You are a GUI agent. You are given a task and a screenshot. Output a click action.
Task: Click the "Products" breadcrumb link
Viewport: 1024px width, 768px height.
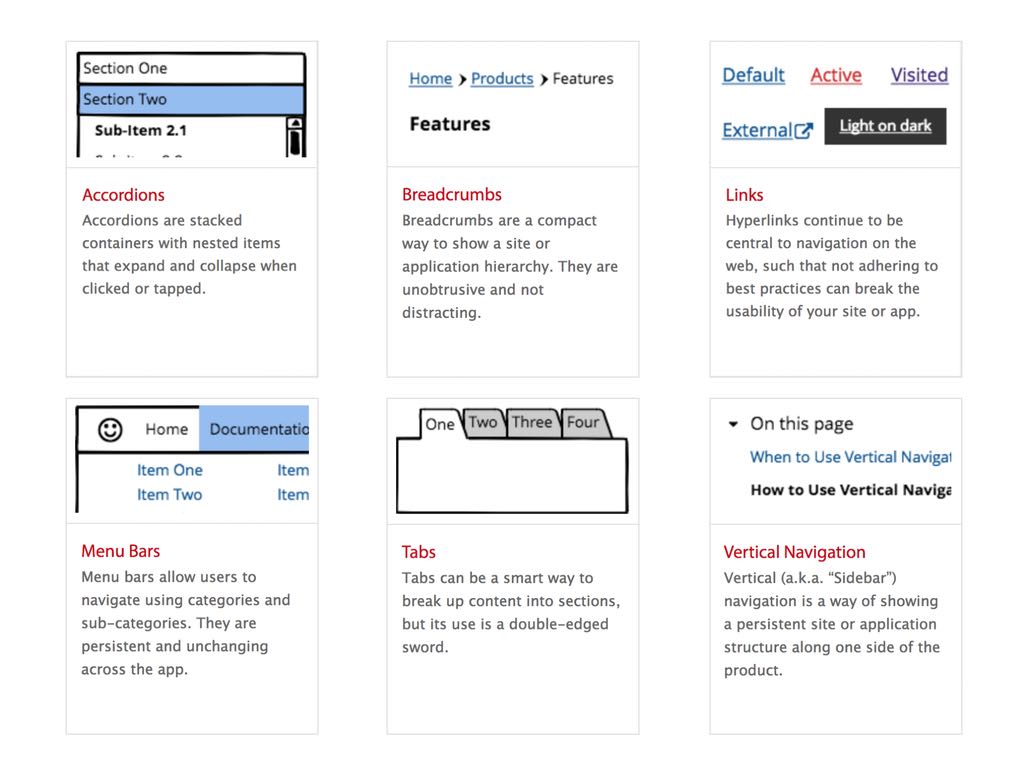502,79
